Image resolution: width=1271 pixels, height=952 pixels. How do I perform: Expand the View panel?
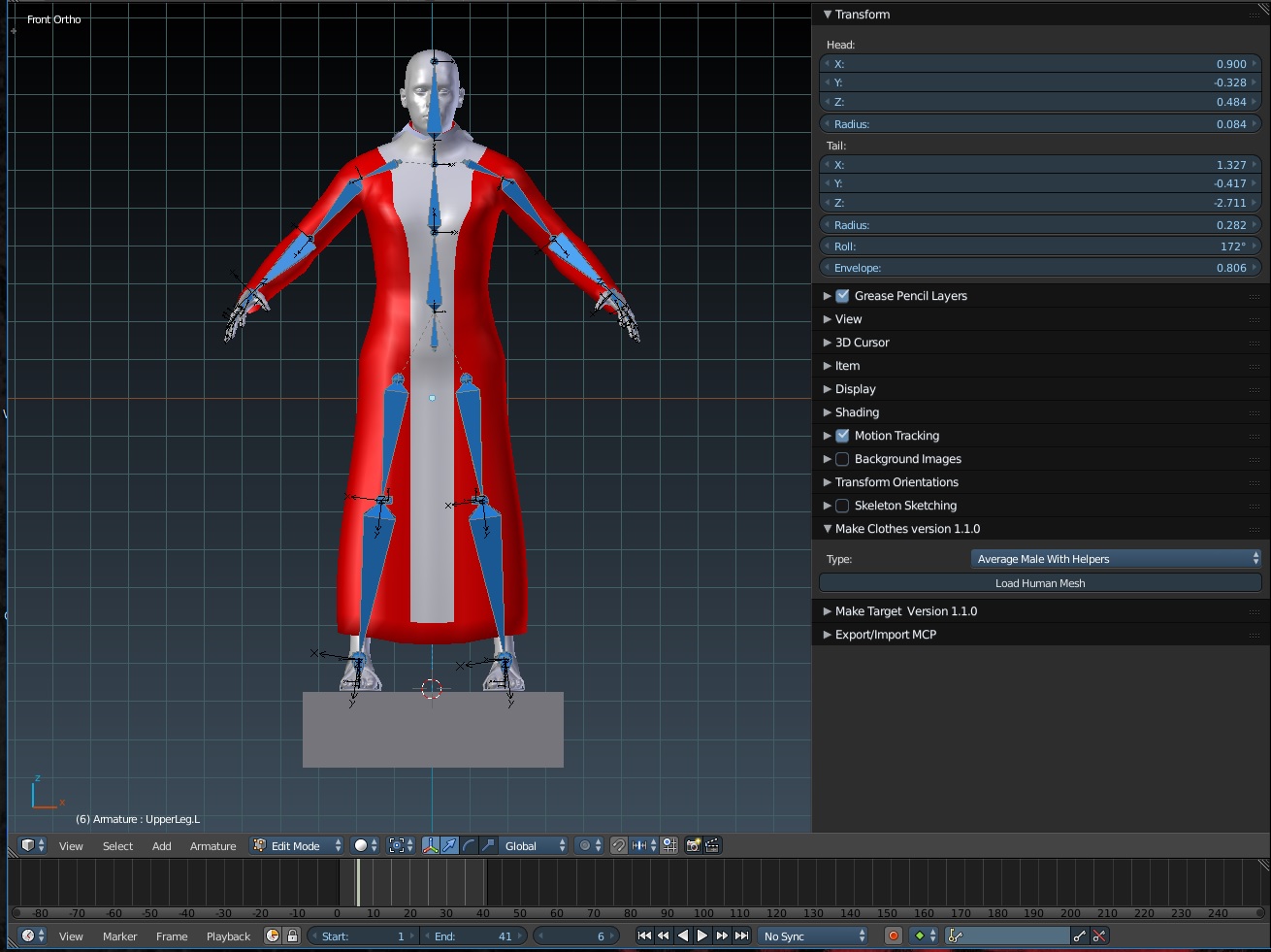(x=827, y=319)
